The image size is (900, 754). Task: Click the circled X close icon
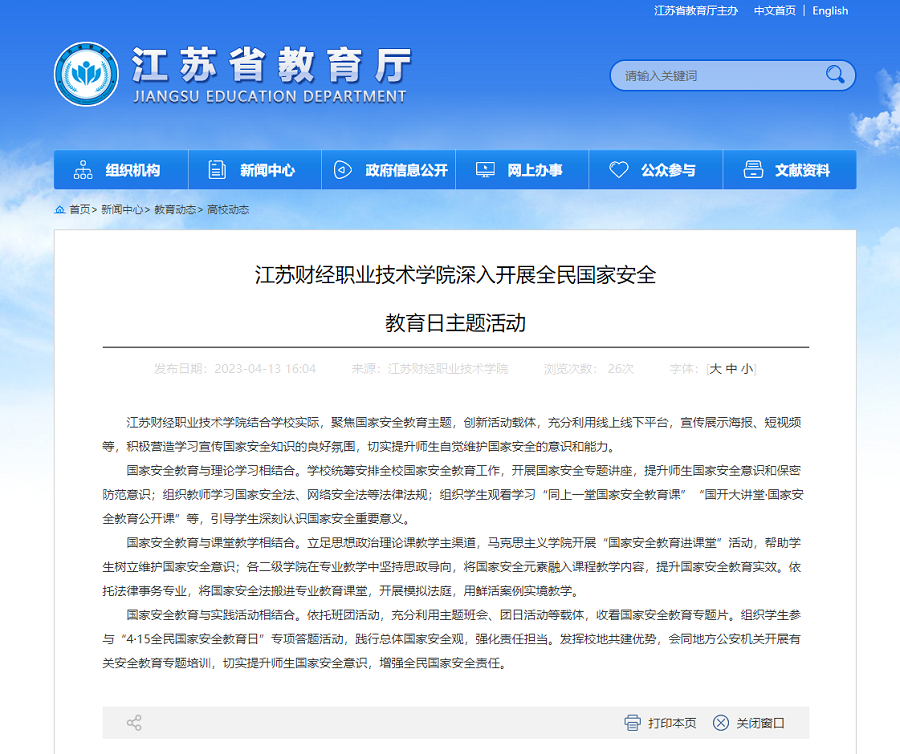tap(721, 722)
